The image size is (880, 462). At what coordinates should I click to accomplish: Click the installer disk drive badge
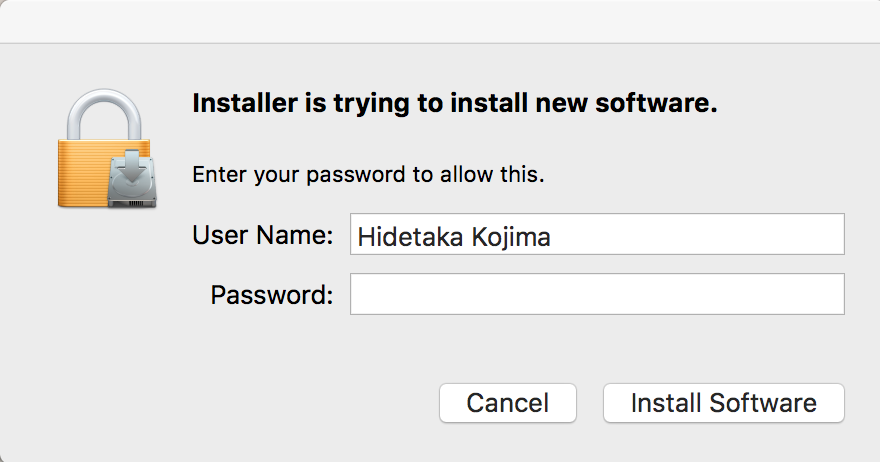[132, 179]
